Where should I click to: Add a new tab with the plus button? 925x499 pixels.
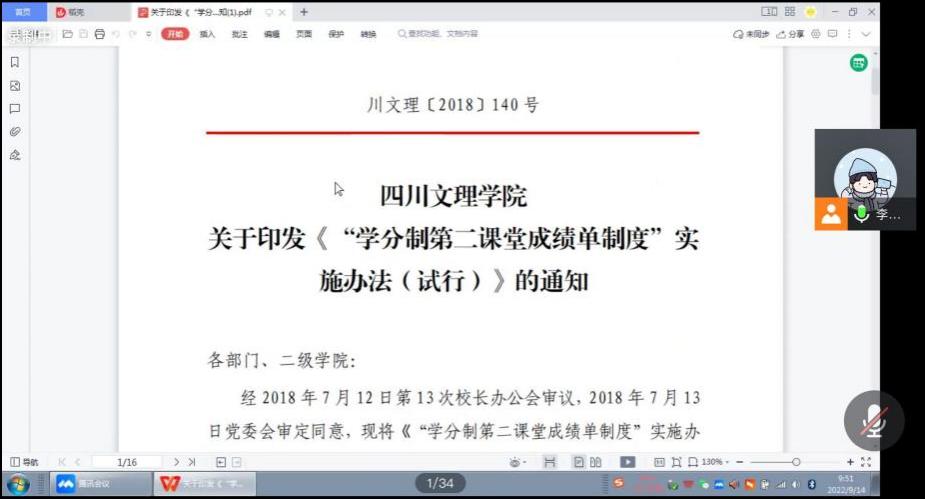click(x=304, y=12)
